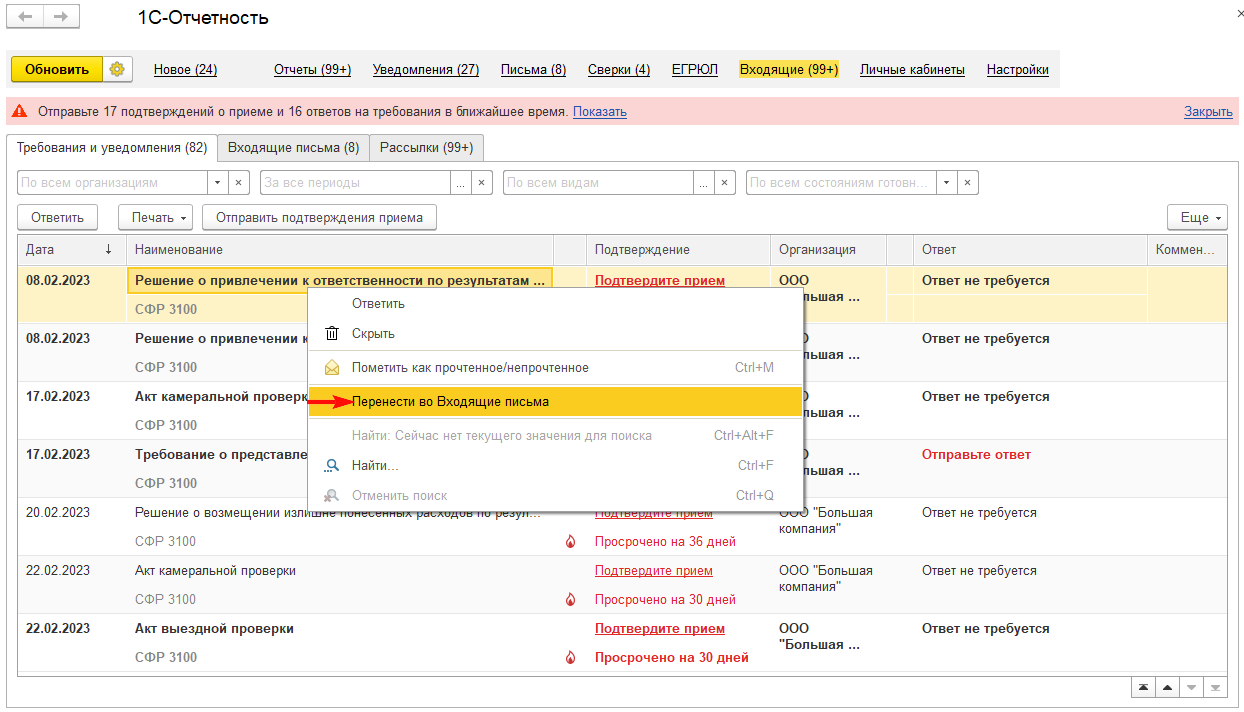Click the document type filter input field
Viewport: 1244px width, 712px height.
[598, 183]
